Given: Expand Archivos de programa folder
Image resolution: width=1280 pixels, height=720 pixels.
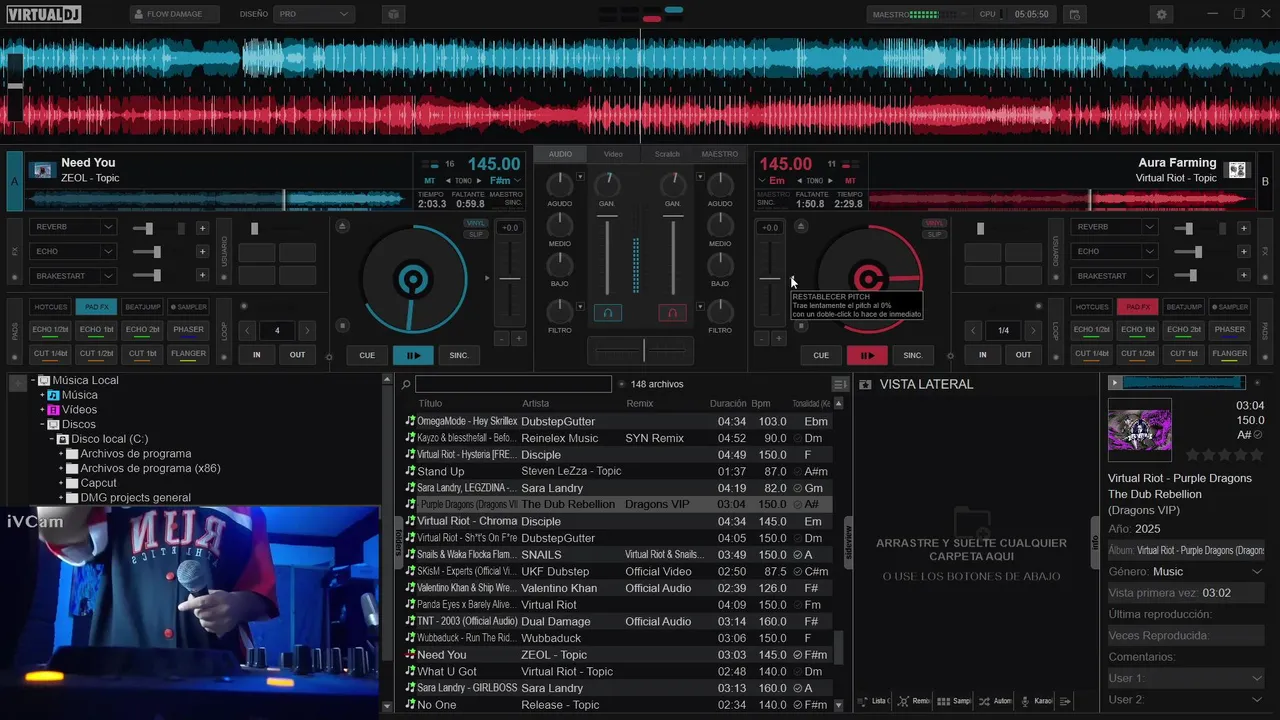Looking at the screenshot, I should click(60, 454).
